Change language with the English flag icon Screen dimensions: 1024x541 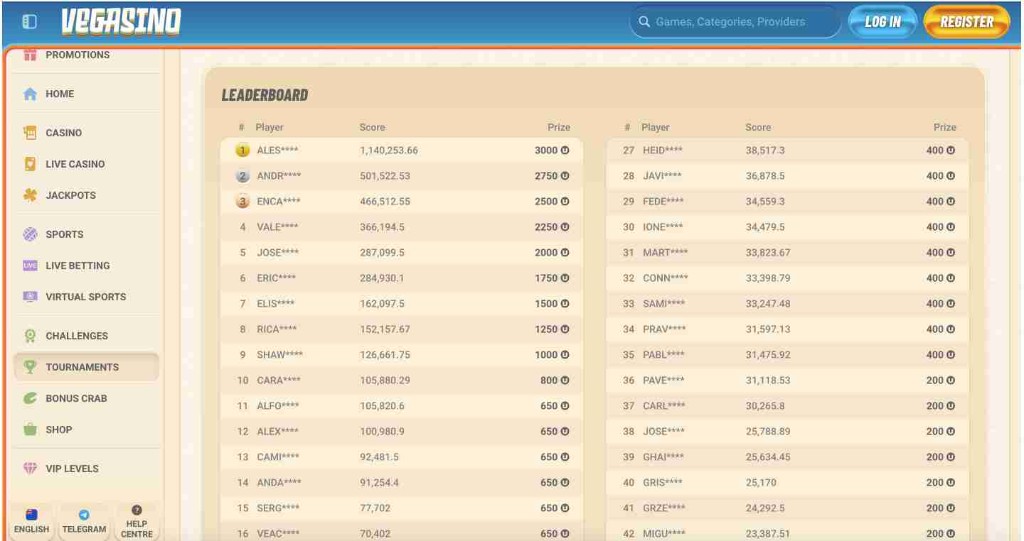click(31, 515)
